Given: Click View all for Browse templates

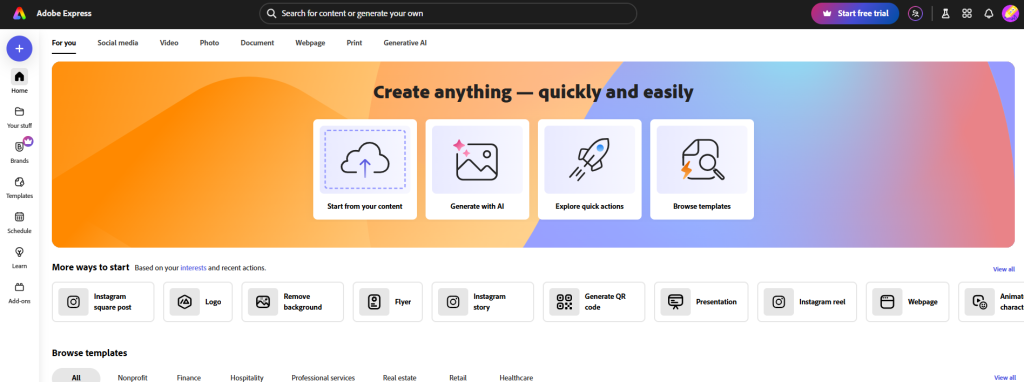Looking at the screenshot, I should [x=1004, y=377].
